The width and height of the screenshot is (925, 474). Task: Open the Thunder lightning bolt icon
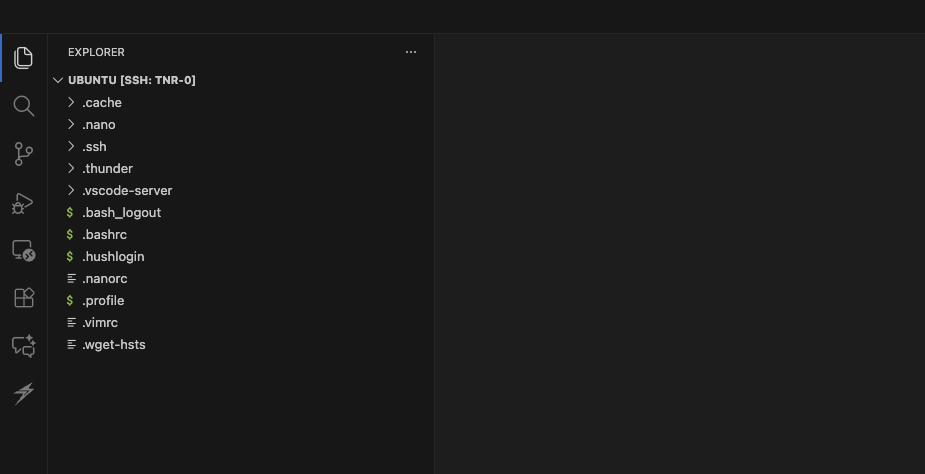pyautogui.click(x=24, y=393)
